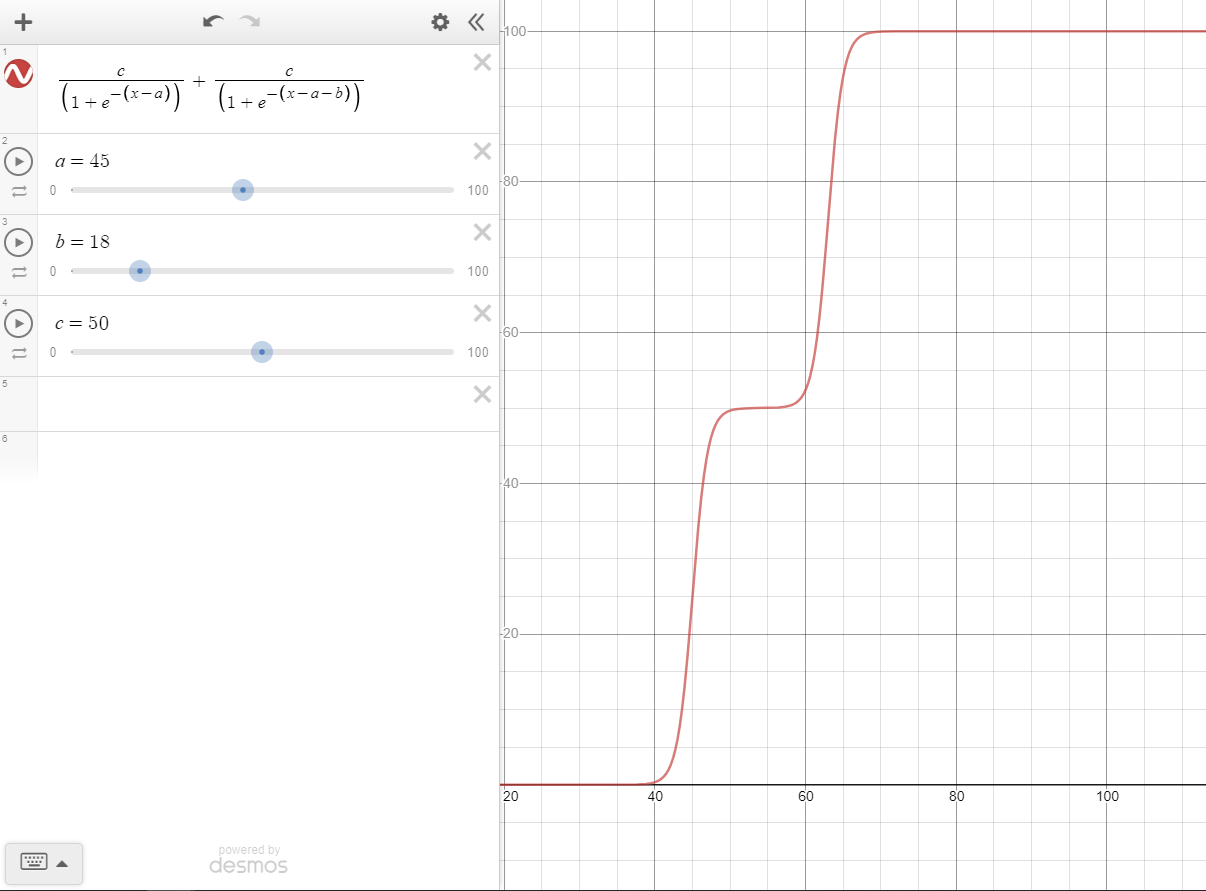
Task: Click the slider c thumb
Action: (262, 352)
